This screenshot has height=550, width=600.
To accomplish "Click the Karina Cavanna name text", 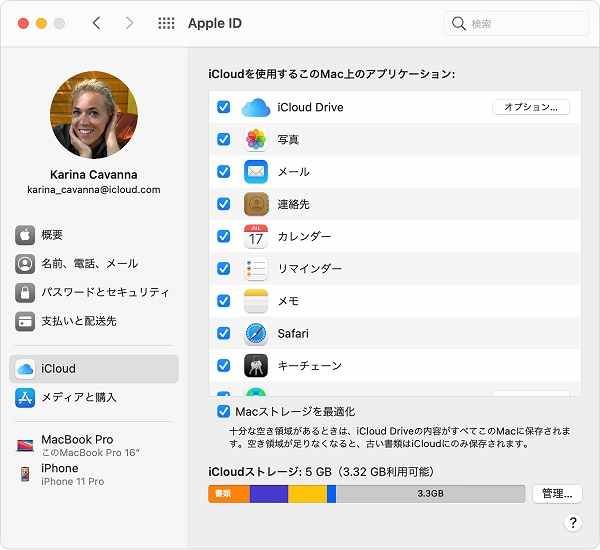I will 94,175.
